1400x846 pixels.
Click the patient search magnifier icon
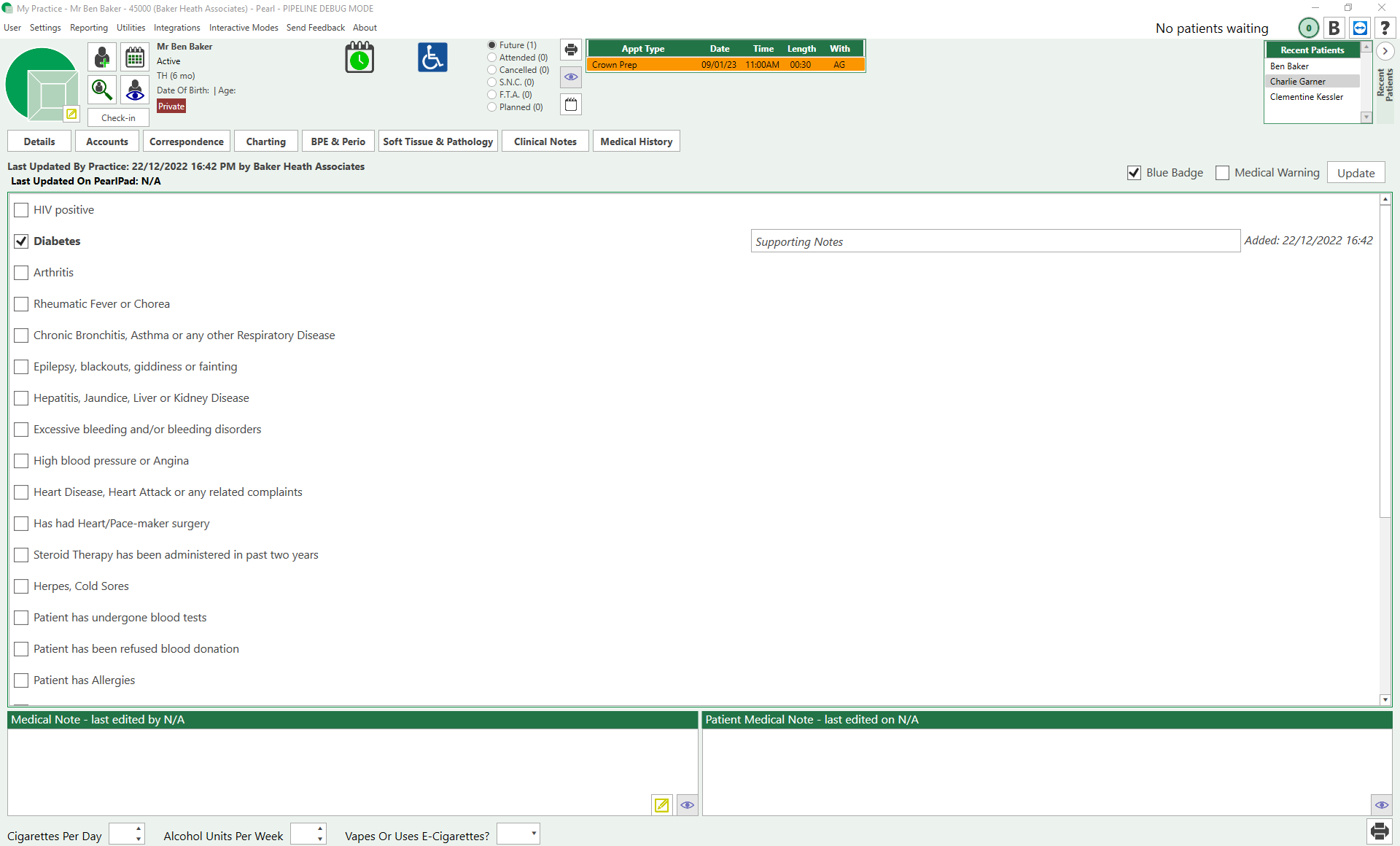point(102,89)
